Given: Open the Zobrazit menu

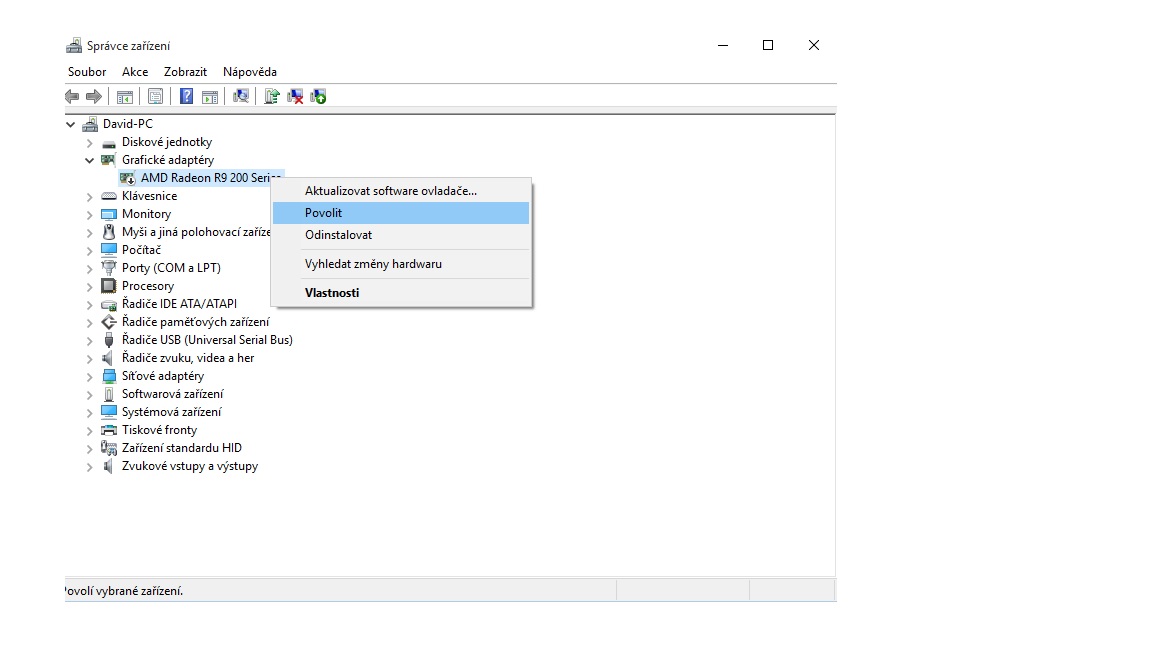Looking at the screenshot, I should pyautogui.click(x=185, y=72).
